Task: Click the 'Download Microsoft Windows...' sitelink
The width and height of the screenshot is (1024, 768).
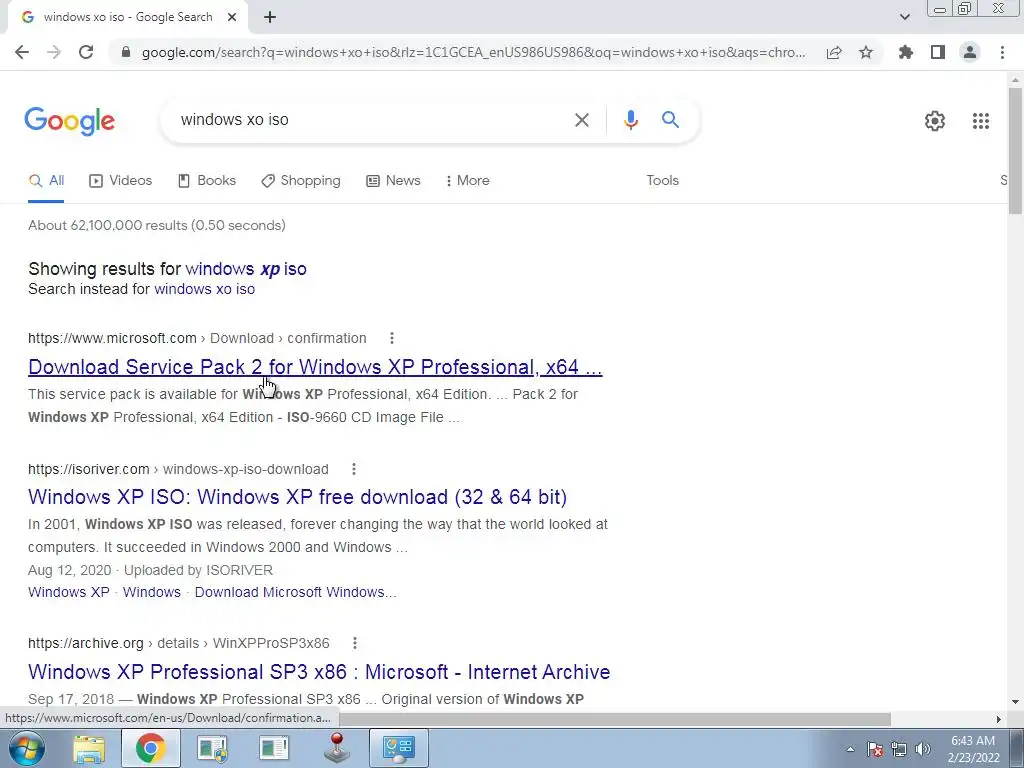Action: pos(295,592)
